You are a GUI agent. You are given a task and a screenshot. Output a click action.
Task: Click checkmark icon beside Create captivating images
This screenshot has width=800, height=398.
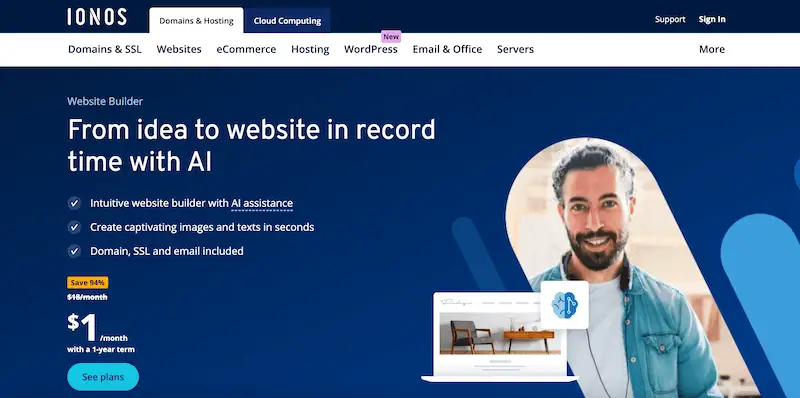click(74, 227)
